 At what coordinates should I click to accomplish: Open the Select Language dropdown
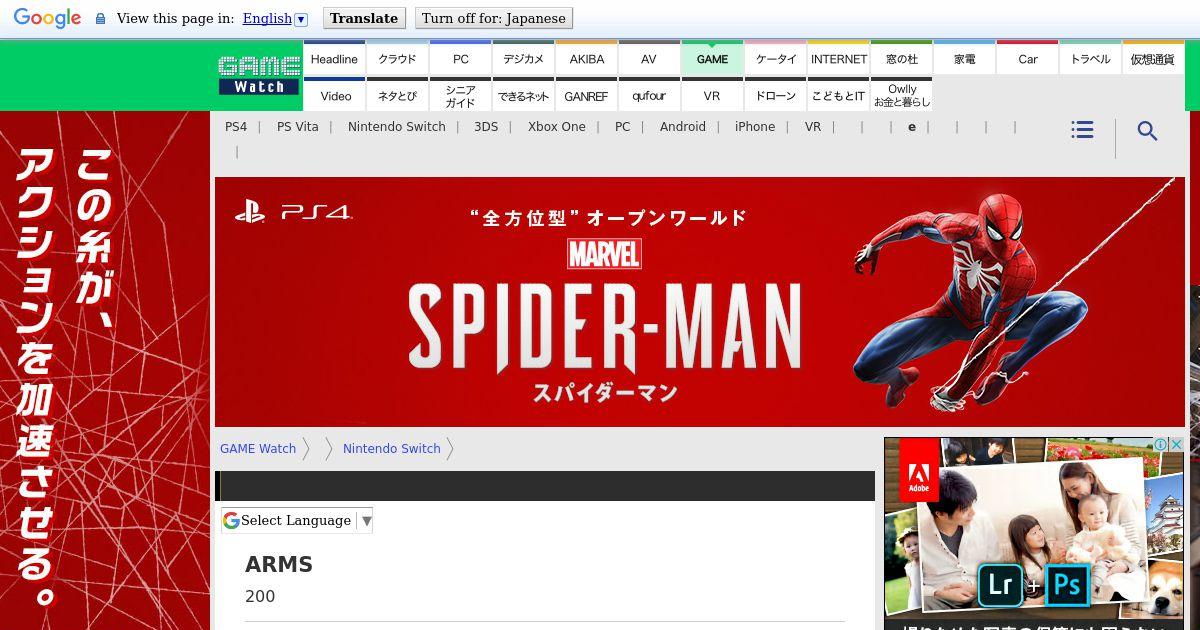point(297,520)
